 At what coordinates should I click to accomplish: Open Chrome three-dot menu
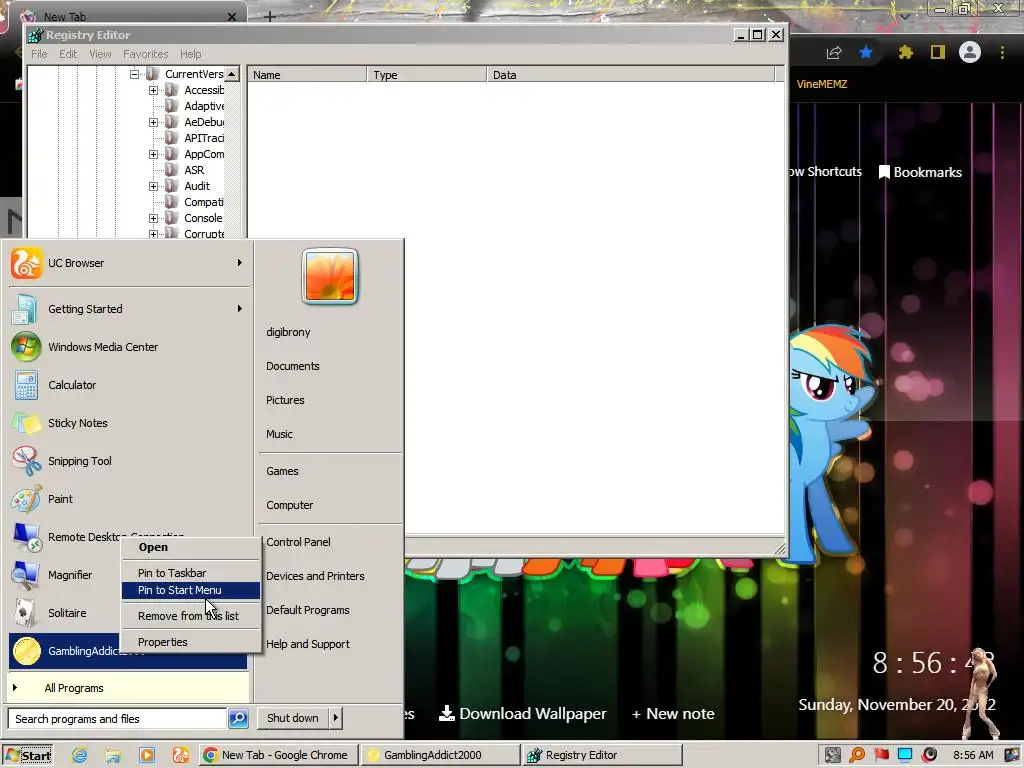(x=1002, y=52)
